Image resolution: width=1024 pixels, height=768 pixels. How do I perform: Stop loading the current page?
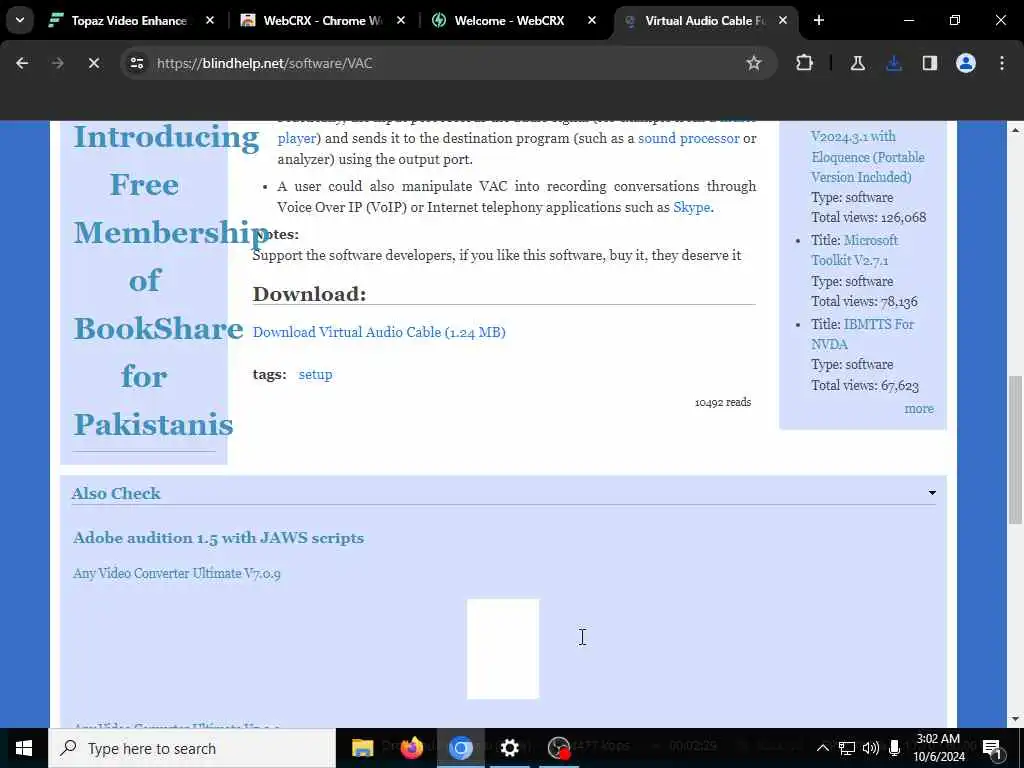click(x=93, y=63)
